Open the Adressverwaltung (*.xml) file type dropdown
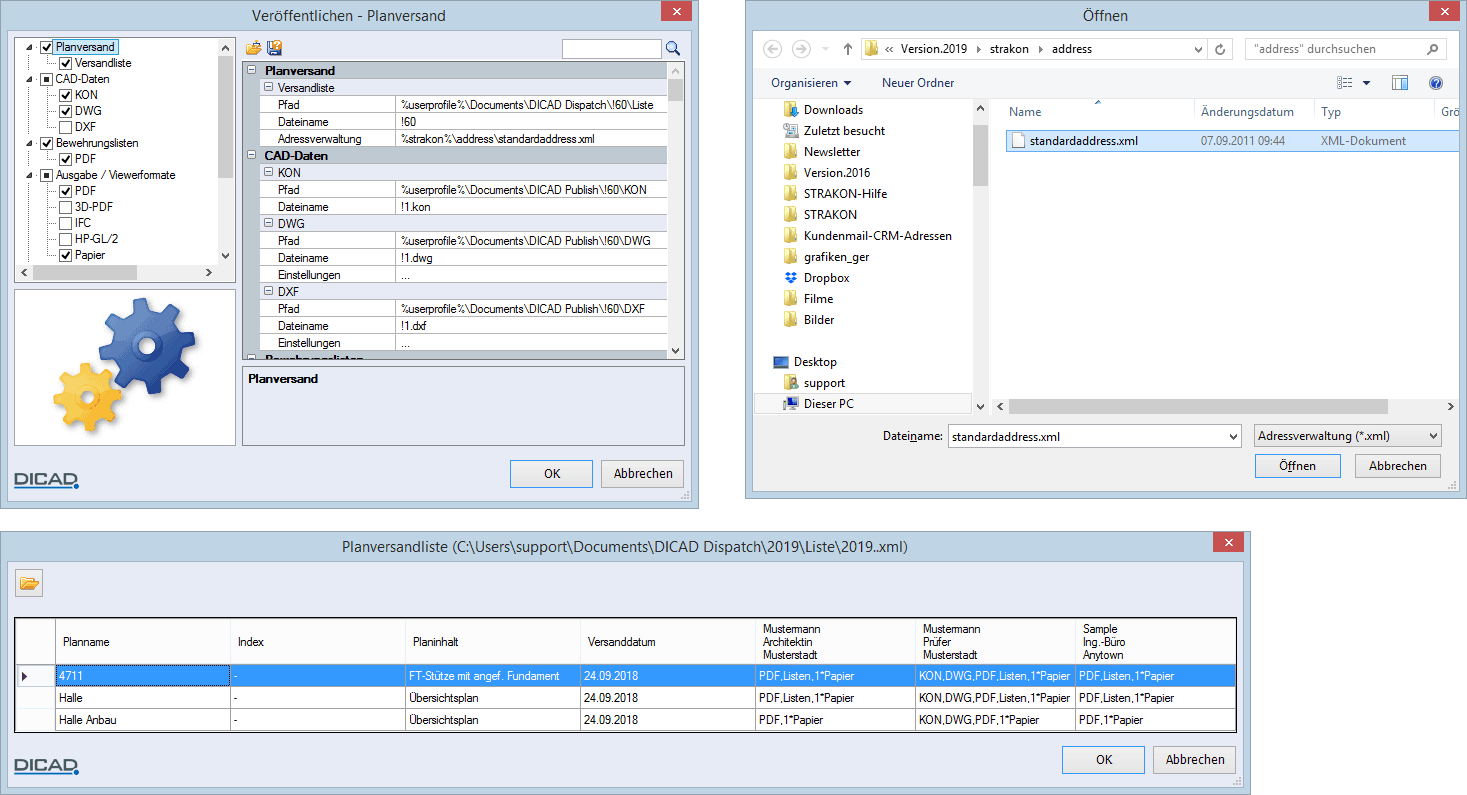Viewport: 1467px width, 795px height. [x=1347, y=436]
